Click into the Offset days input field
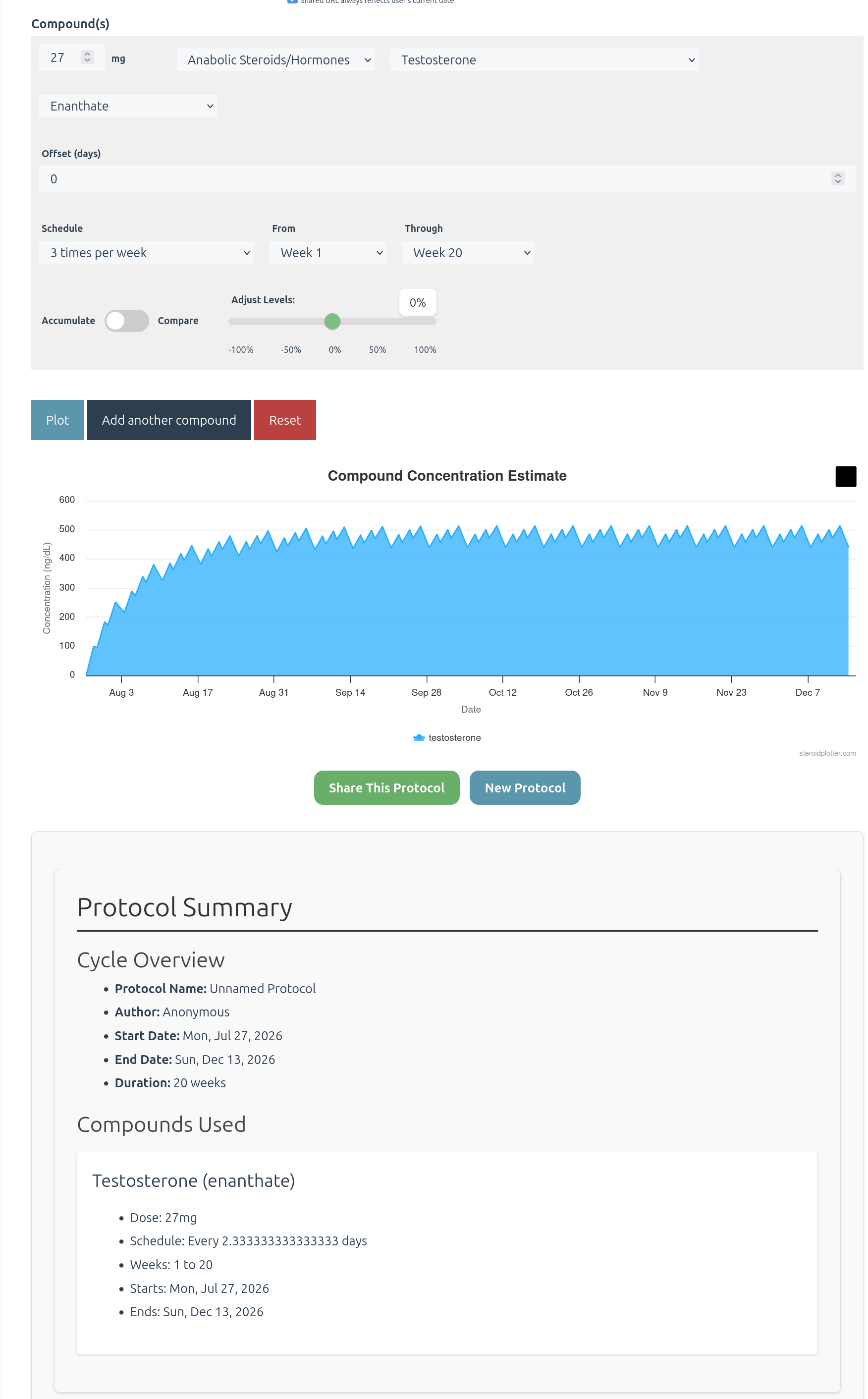Image resolution: width=868 pixels, height=1399 pixels. (434, 178)
